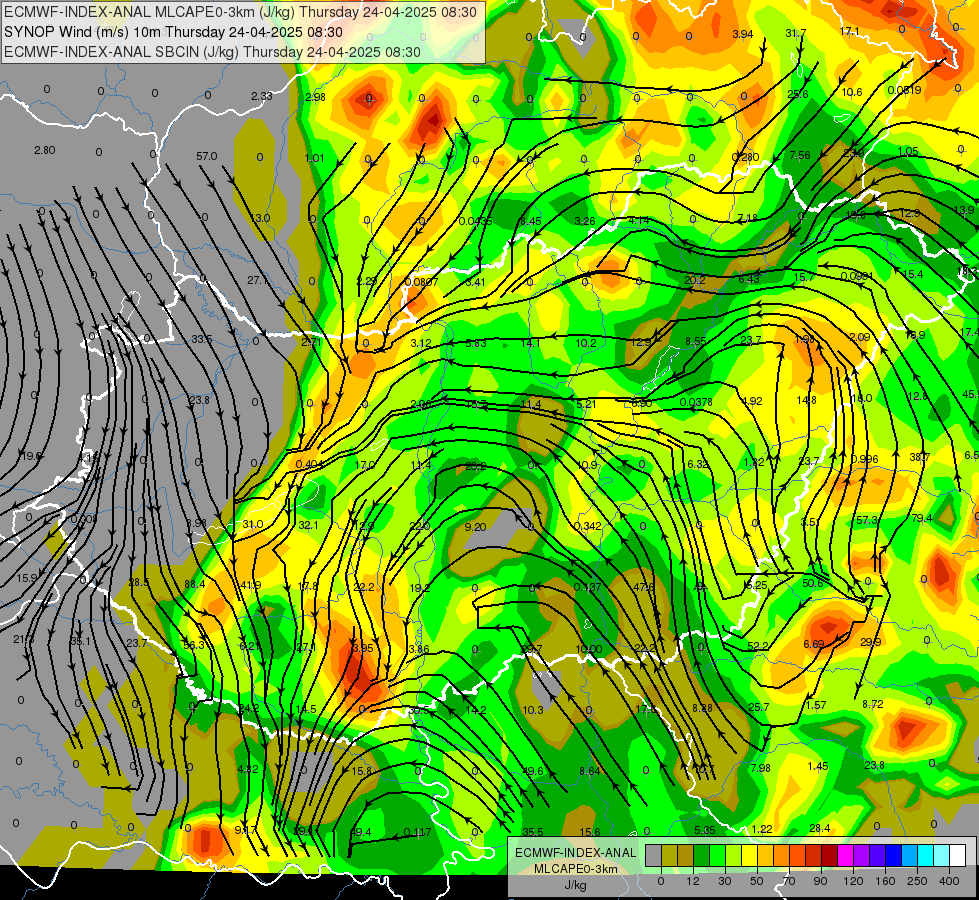Click the station value 17.1 on the map
The width and height of the screenshot is (979, 900).
click(850, 31)
